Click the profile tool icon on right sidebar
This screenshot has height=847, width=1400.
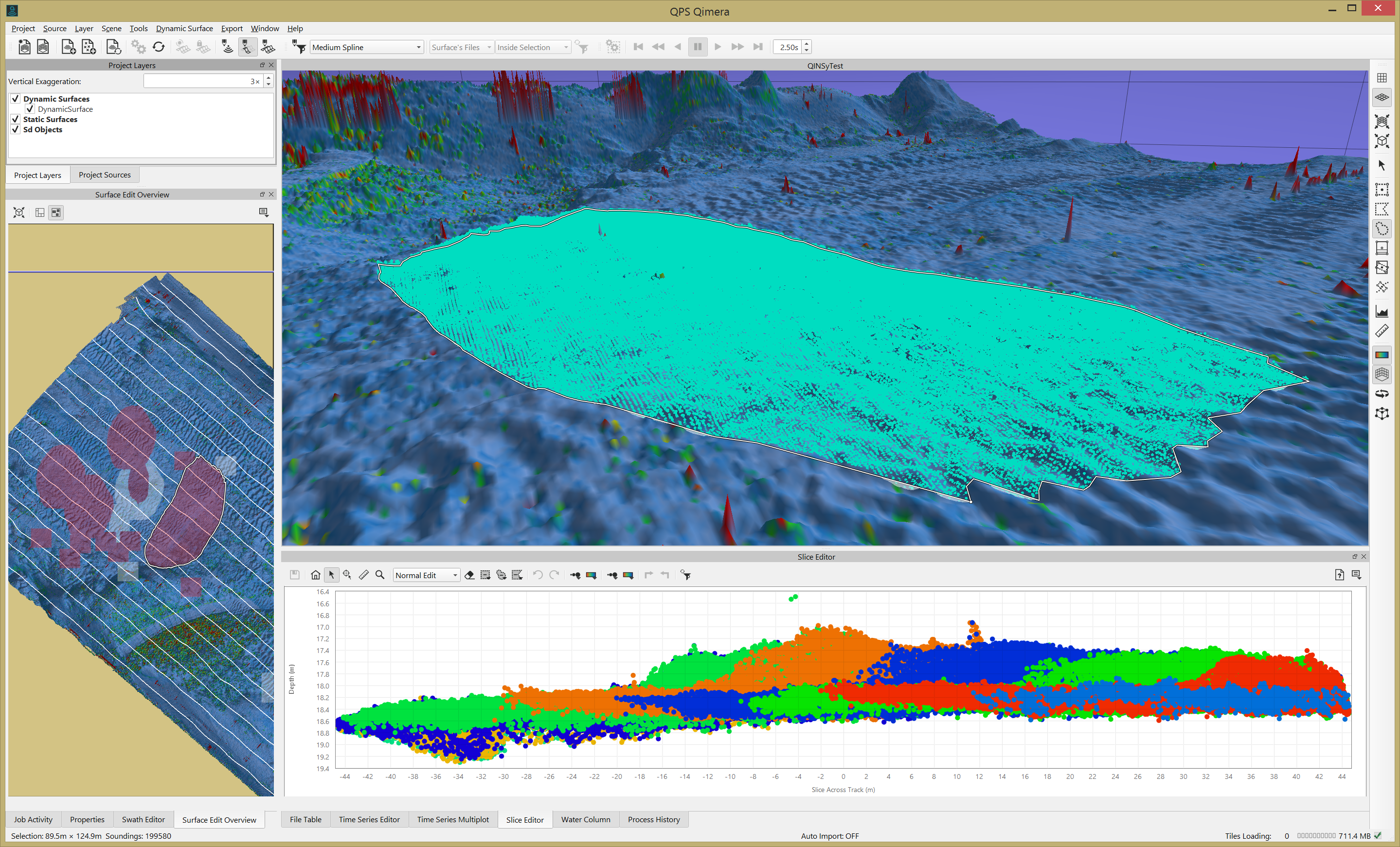click(x=1382, y=311)
